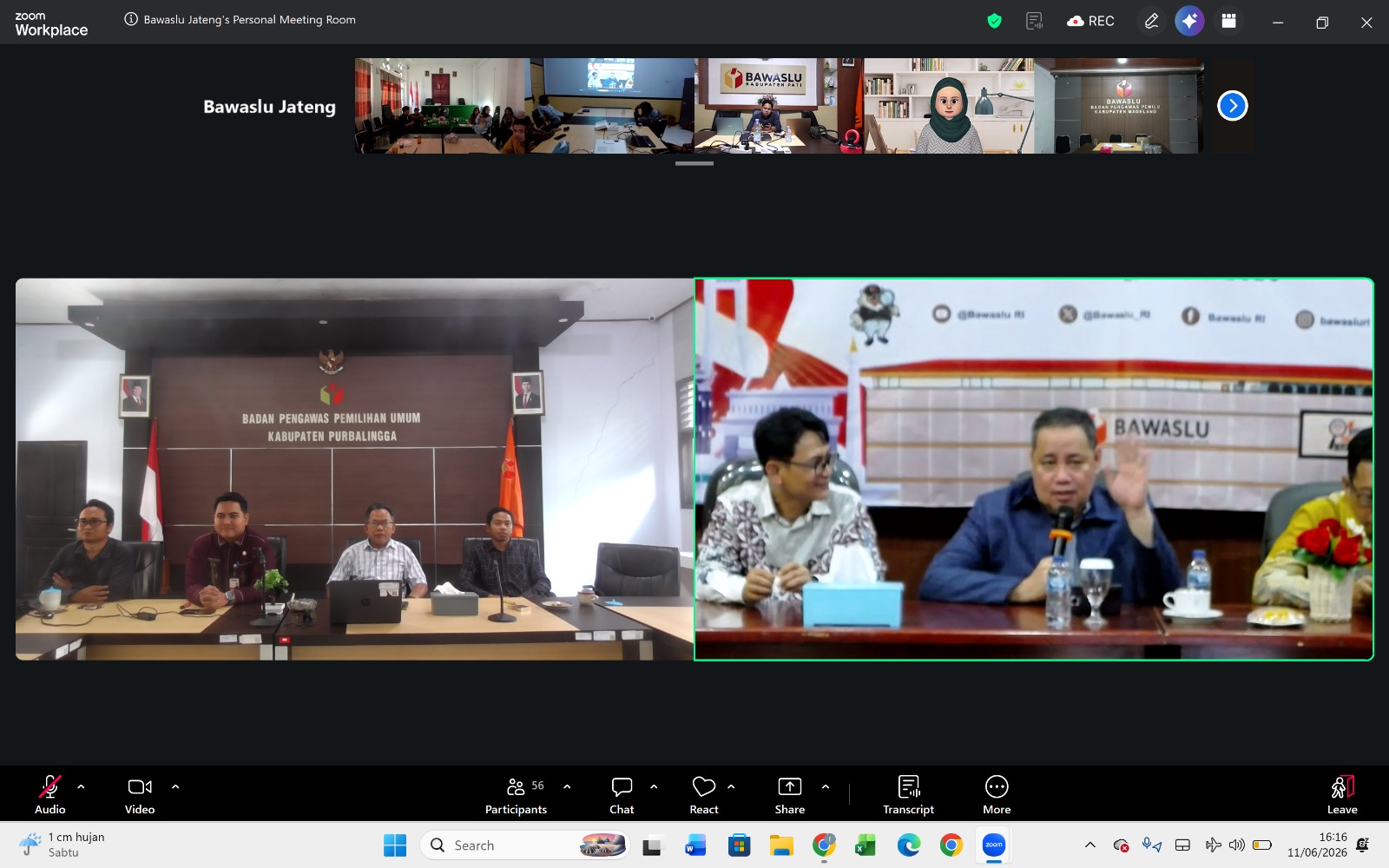Open the Chat panel
The image size is (1389, 868).
(622, 793)
